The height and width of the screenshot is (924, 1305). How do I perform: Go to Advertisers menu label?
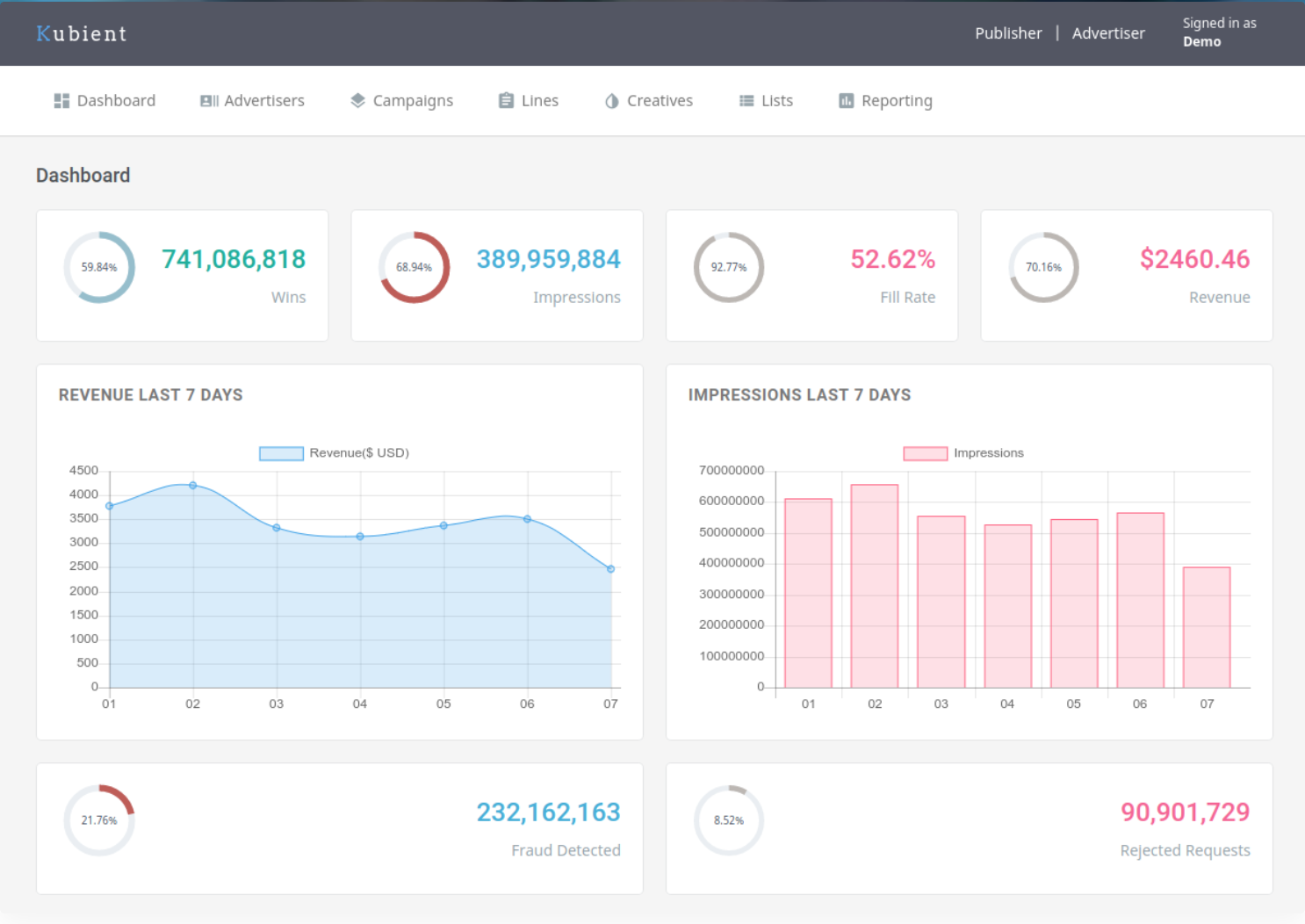click(264, 101)
